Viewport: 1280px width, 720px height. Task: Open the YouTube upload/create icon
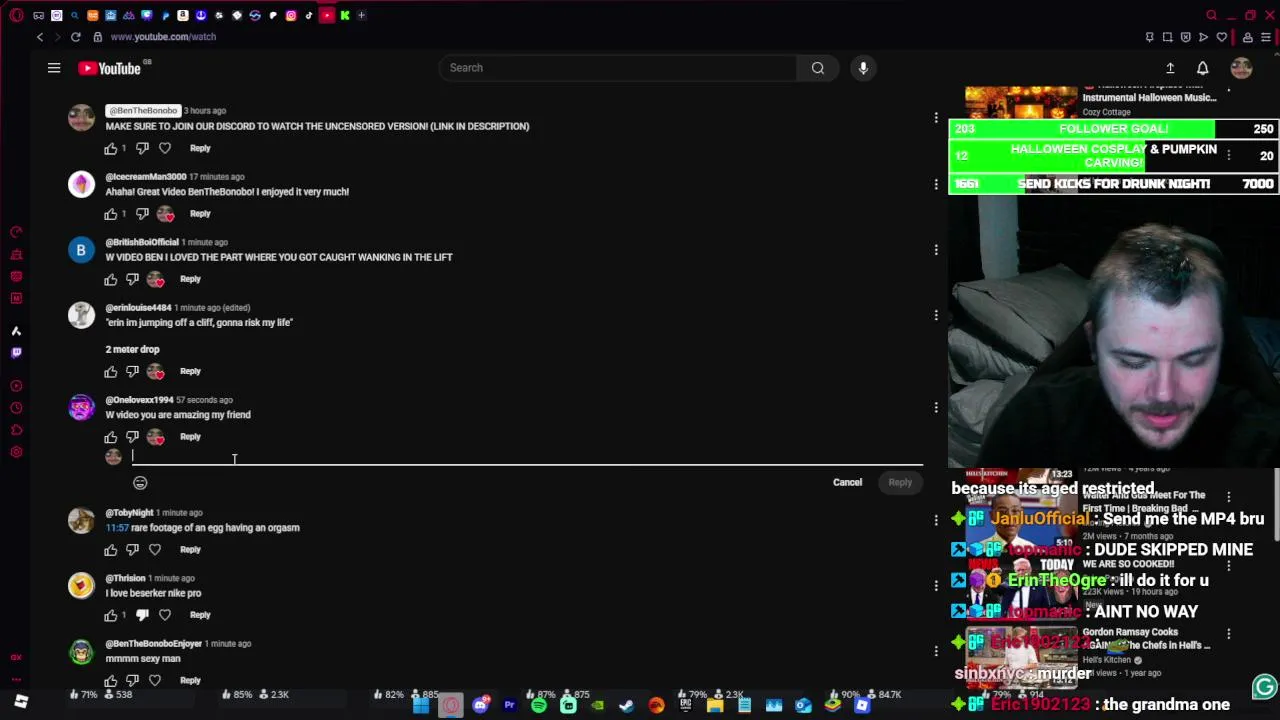[1170, 68]
